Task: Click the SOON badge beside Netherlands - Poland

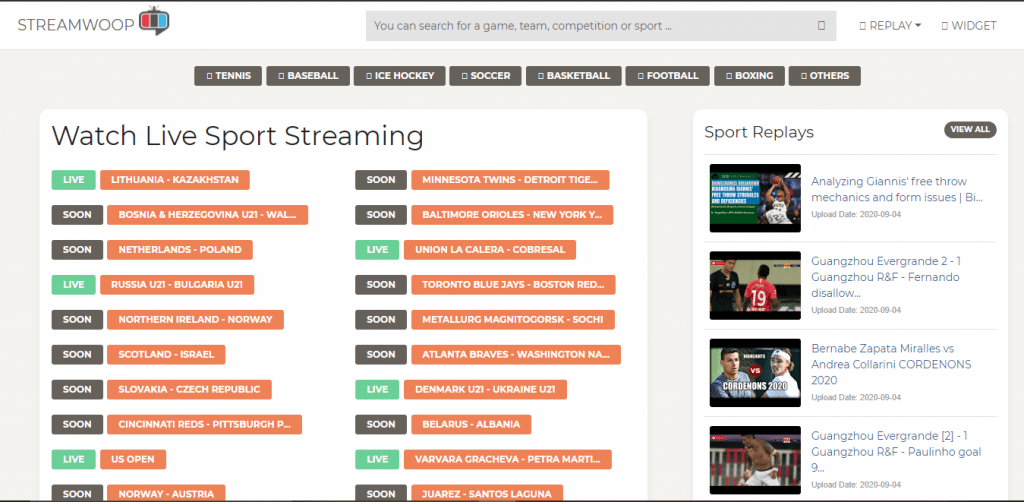Action: coord(77,250)
